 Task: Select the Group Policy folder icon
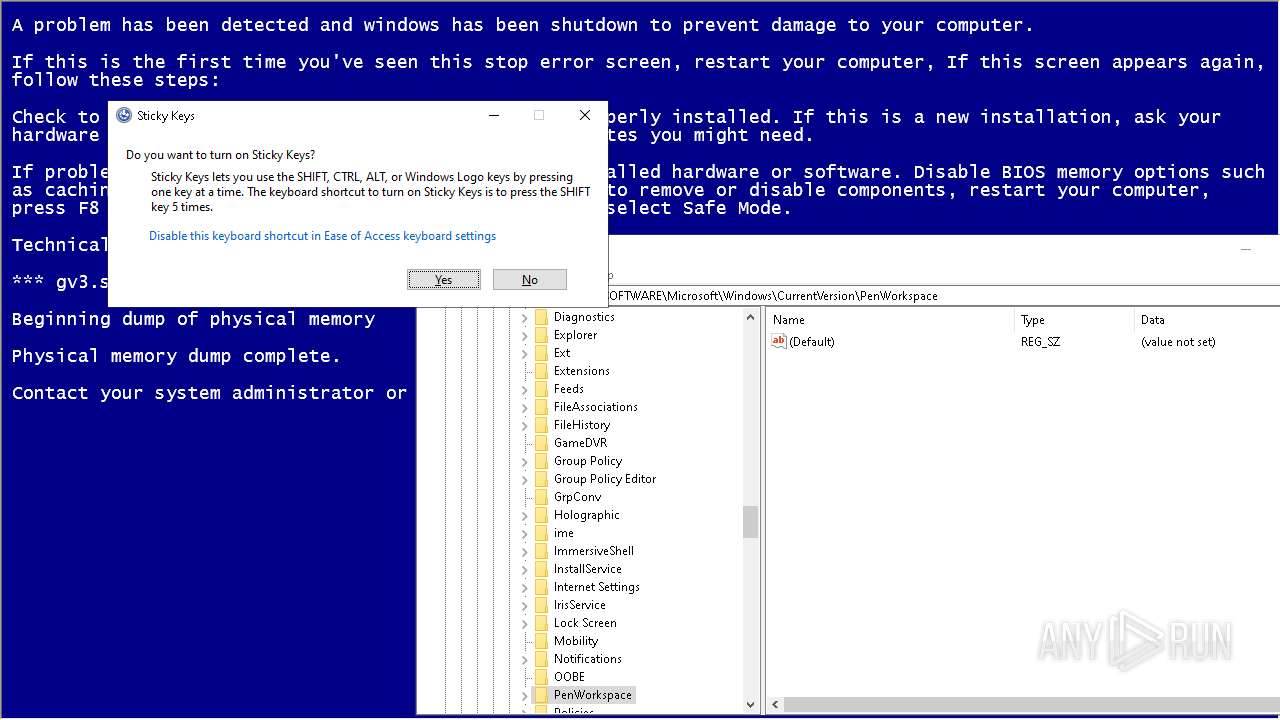[541, 461]
